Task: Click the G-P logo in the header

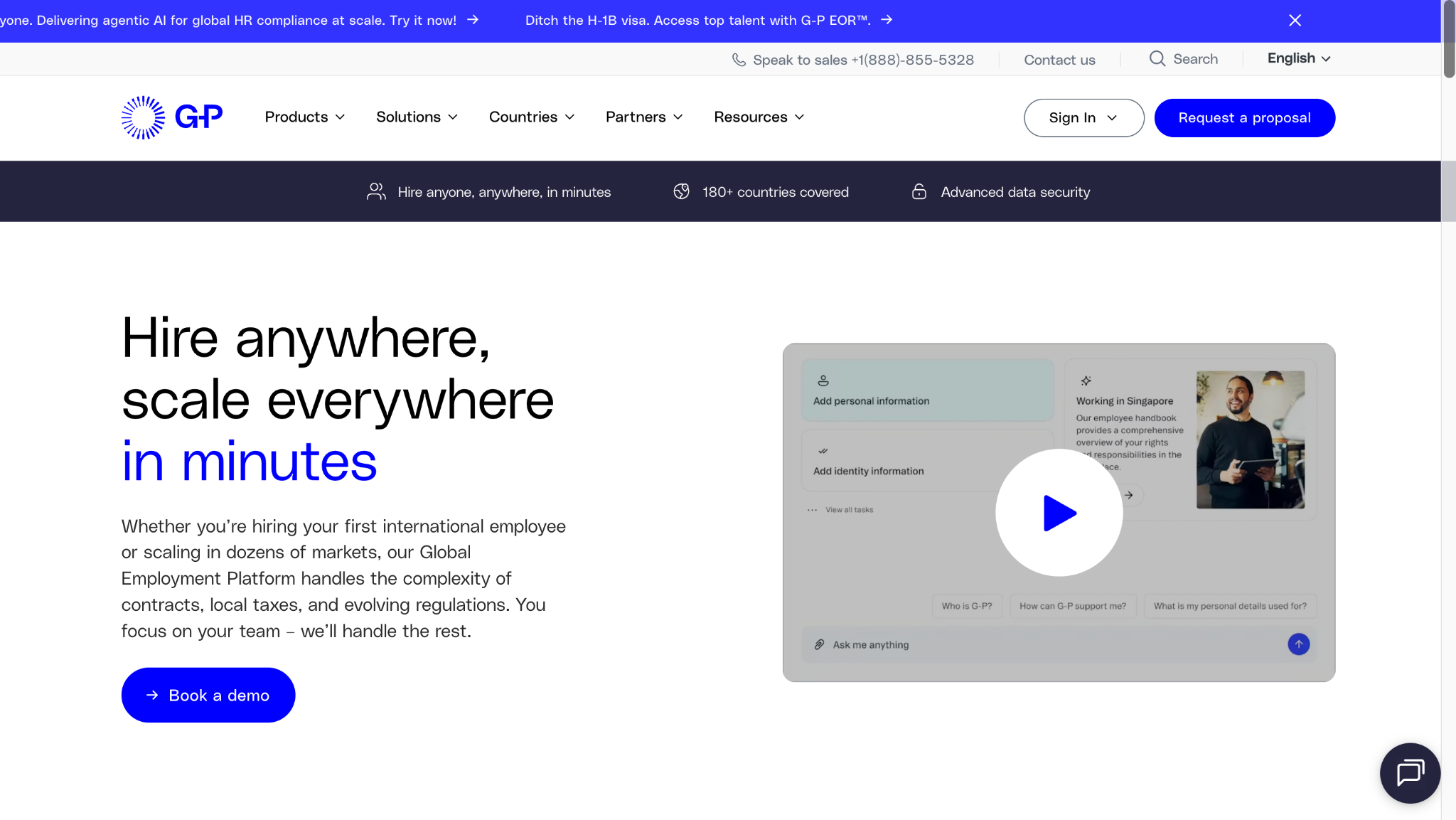Action: (171, 117)
